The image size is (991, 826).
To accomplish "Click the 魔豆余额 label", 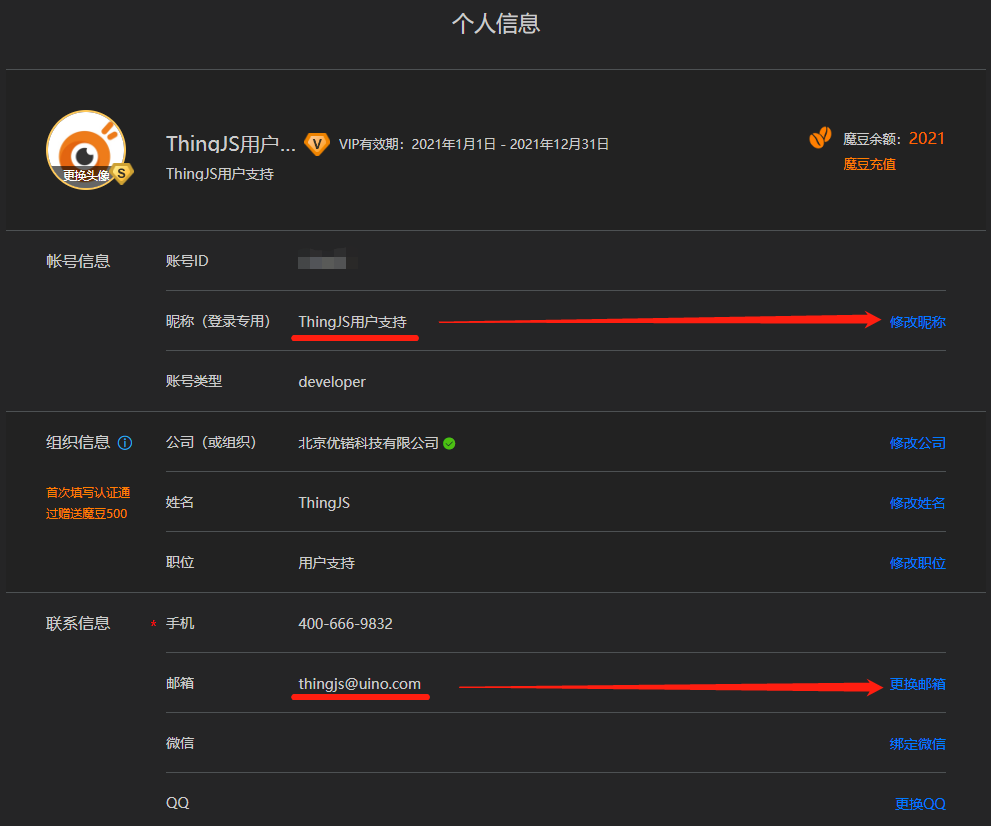I will click(x=872, y=139).
